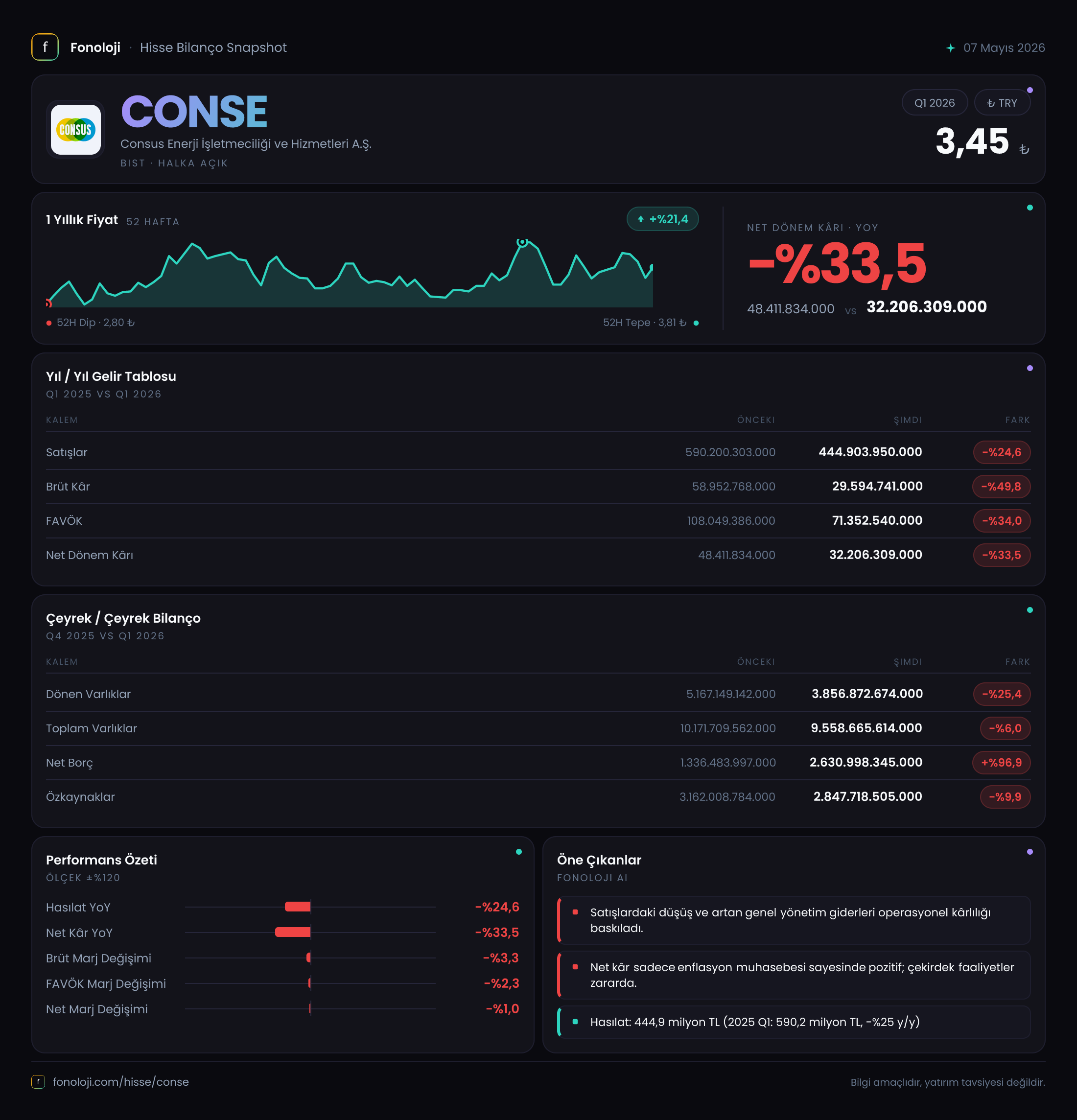
Task: Click the Fonoloji brand name in the header
Action: coord(95,47)
